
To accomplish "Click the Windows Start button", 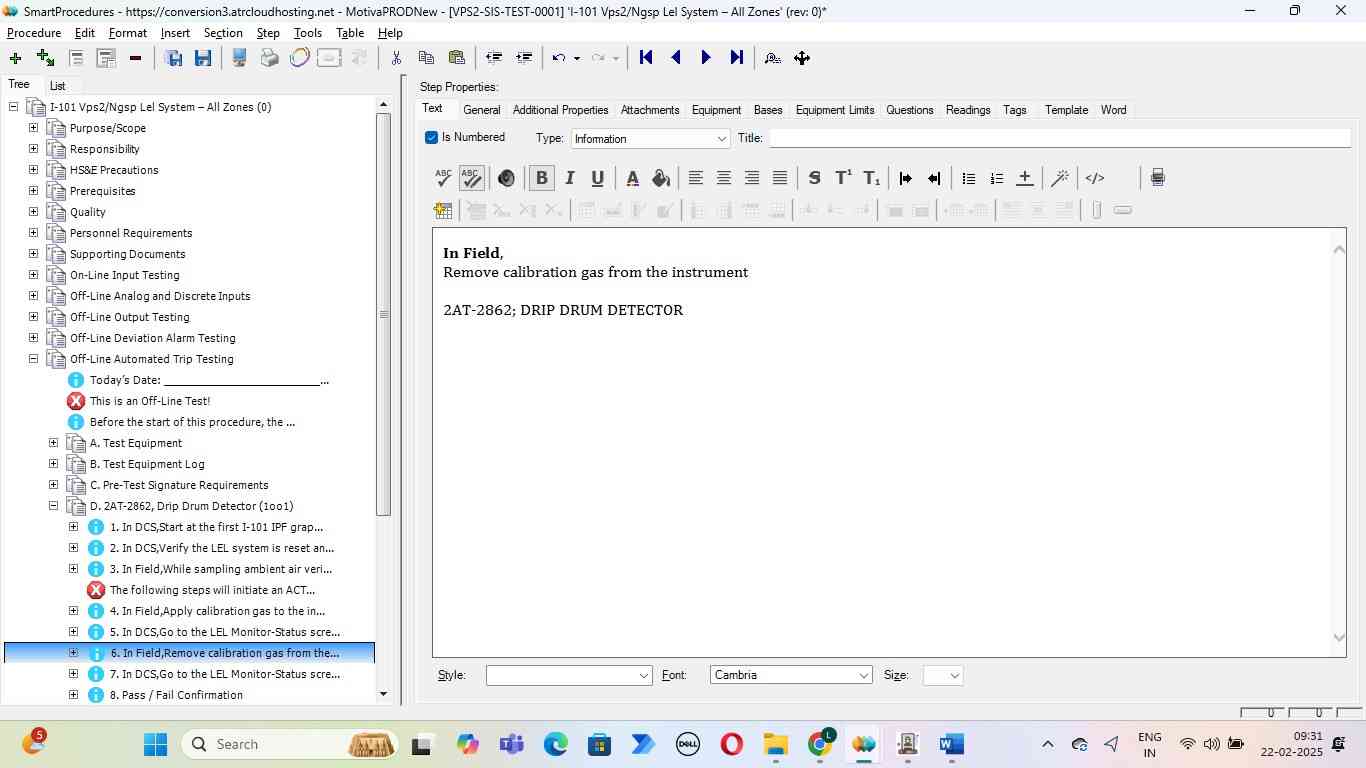I will pyautogui.click(x=155, y=744).
